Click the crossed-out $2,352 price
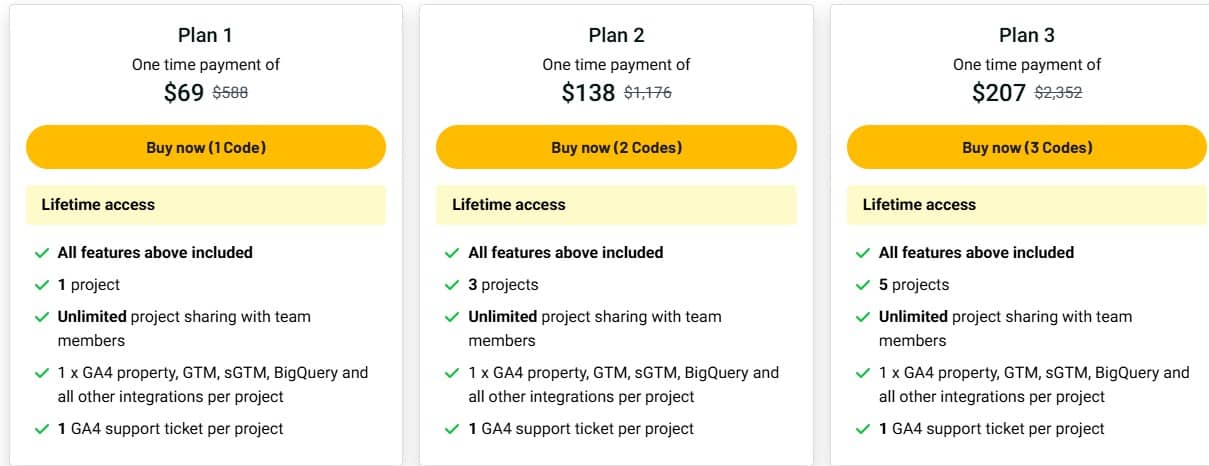 [x=1058, y=93]
